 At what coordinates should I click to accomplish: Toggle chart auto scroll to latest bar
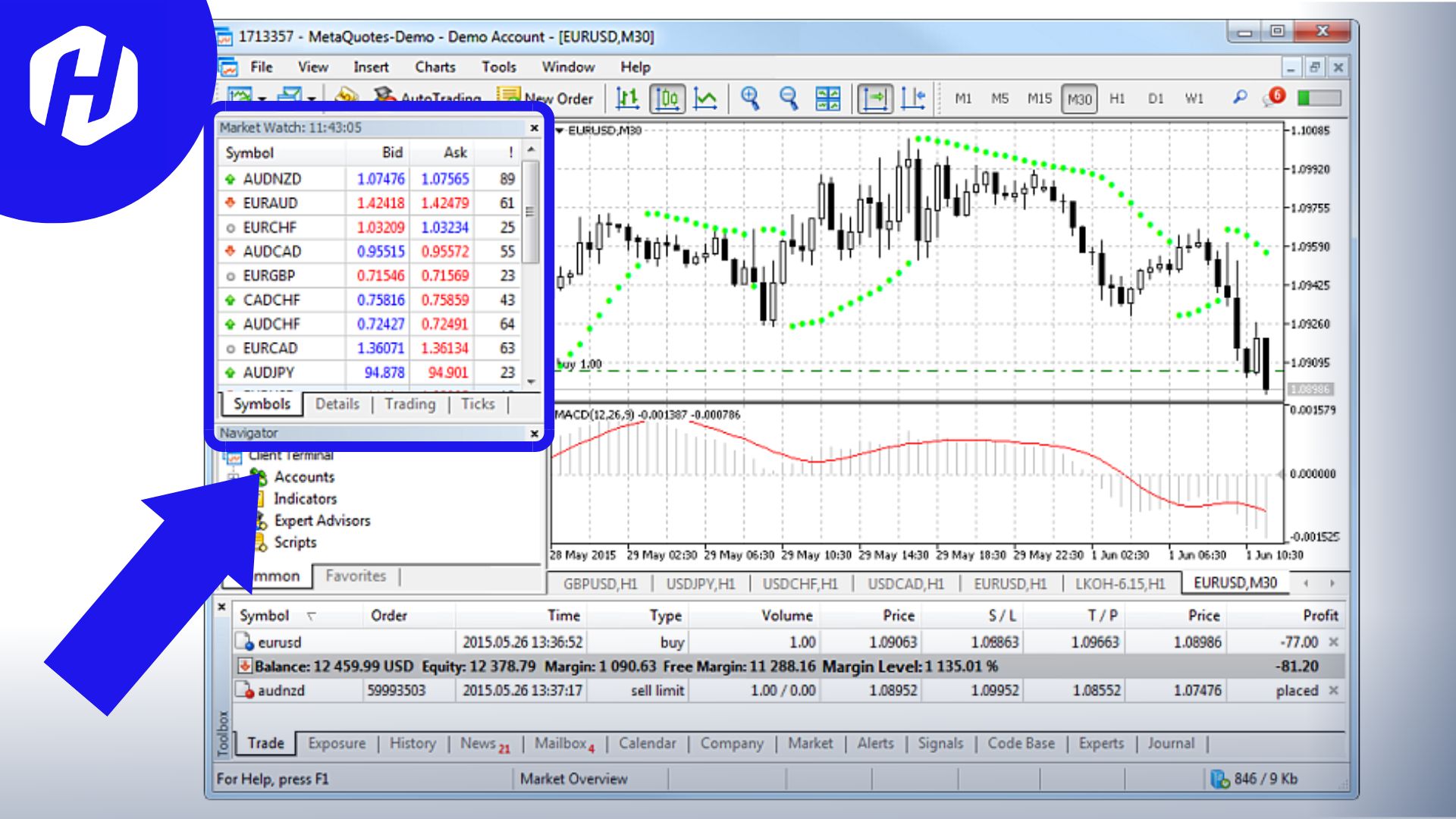click(x=875, y=99)
